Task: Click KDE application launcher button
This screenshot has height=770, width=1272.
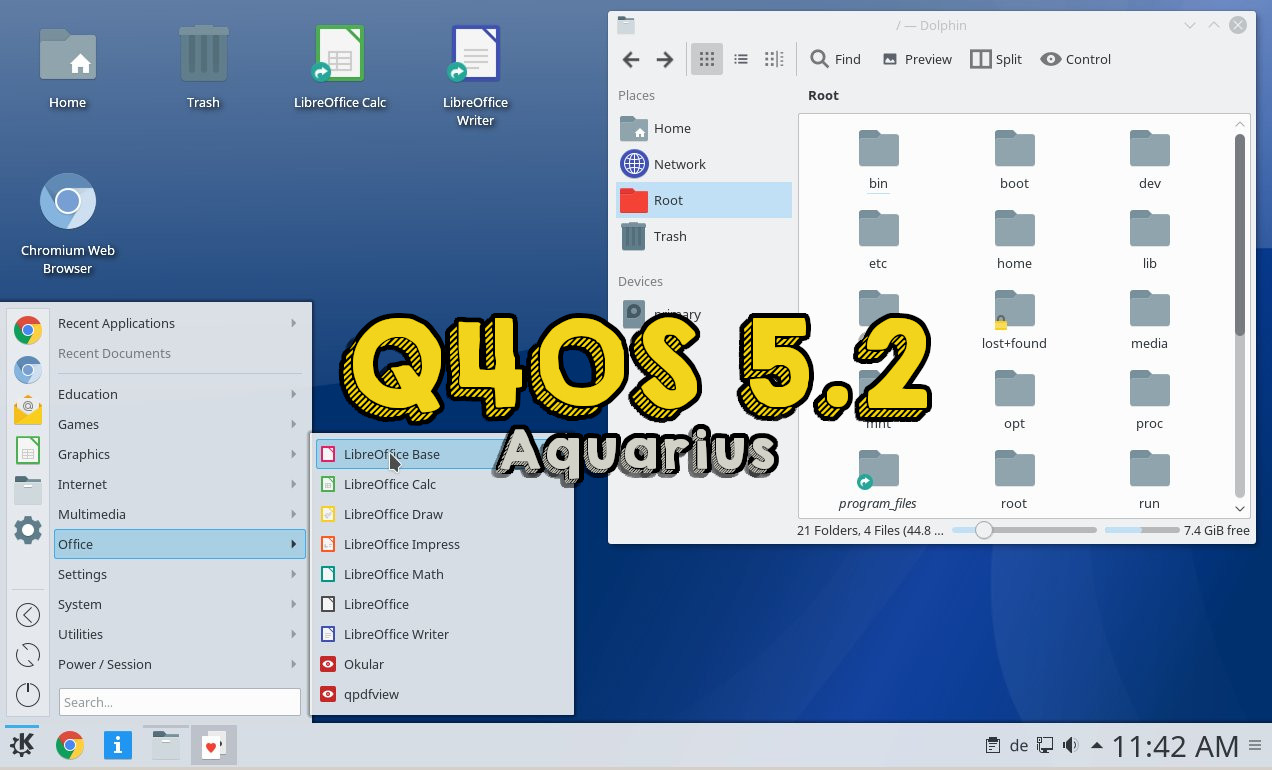Action: click(x=22, y=746)
